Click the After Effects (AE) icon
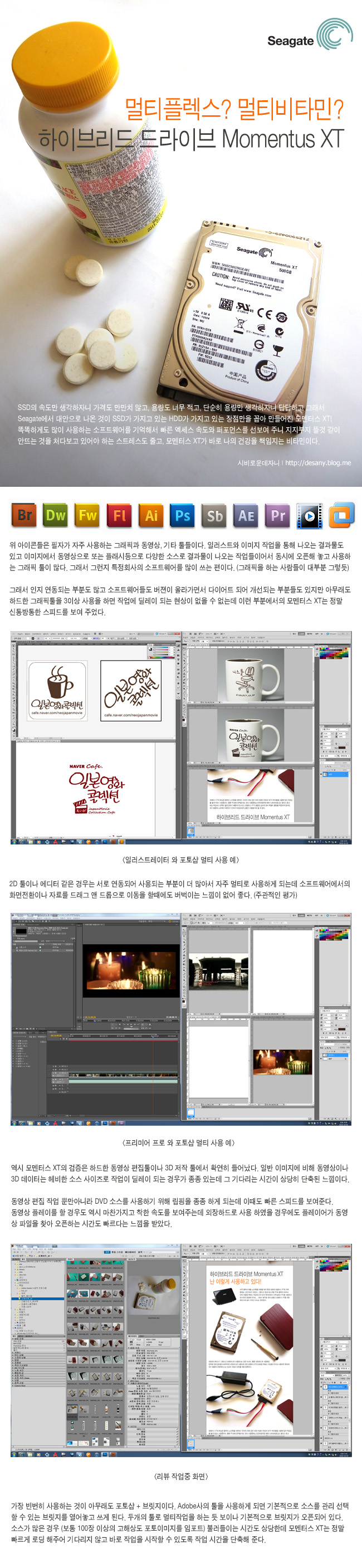The image size is (362, 1568). click(x=246, y=516)
